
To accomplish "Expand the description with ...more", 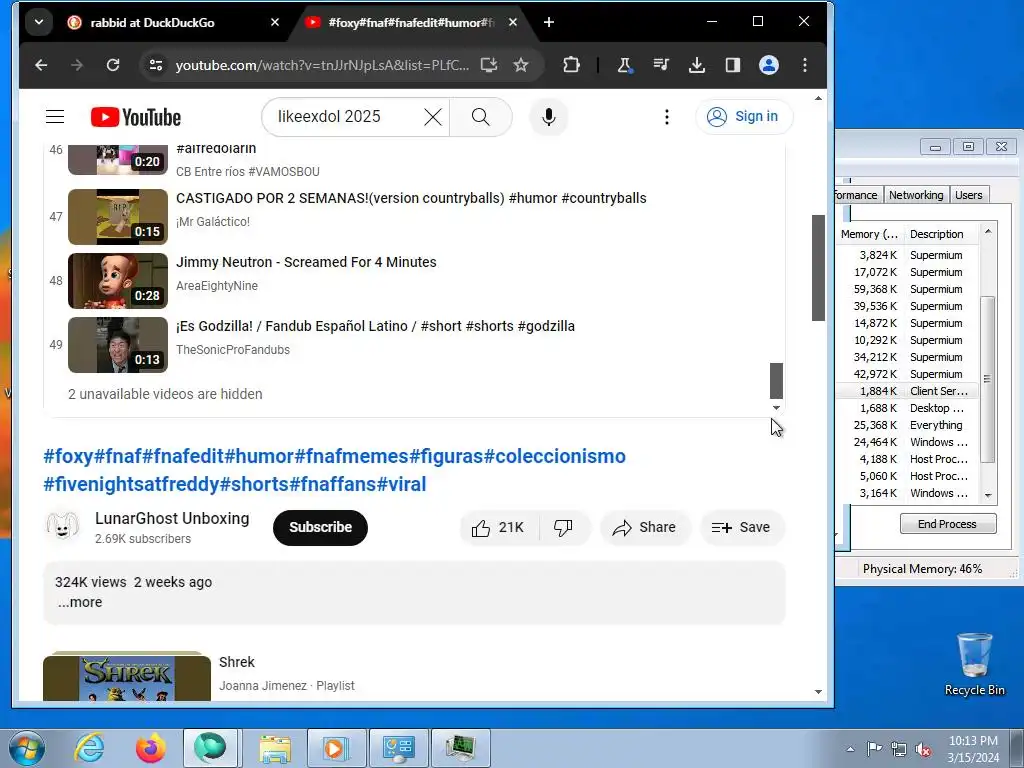I will (x=80, y=602).
